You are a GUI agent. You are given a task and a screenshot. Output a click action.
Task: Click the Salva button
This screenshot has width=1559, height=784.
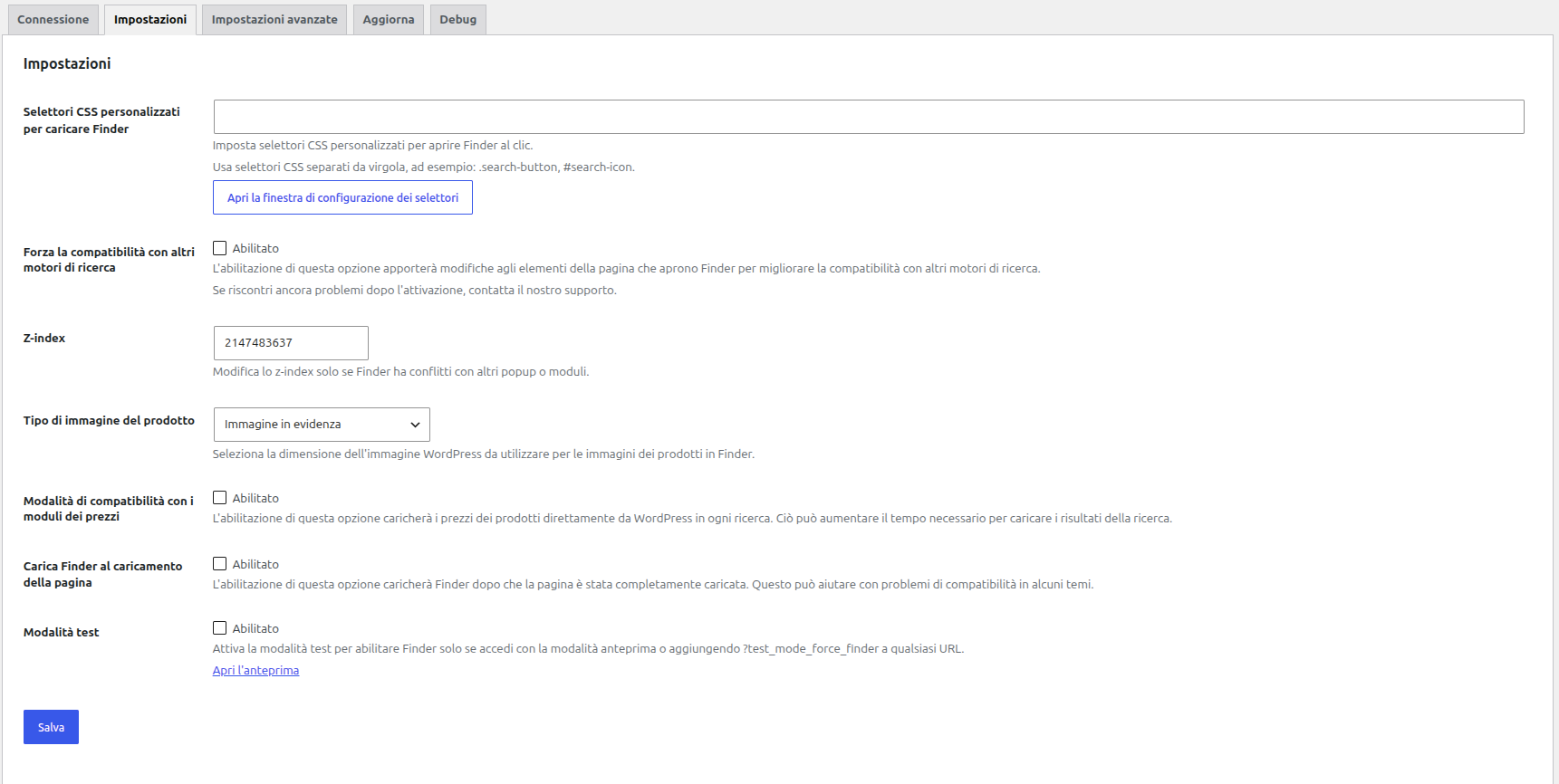51,727
